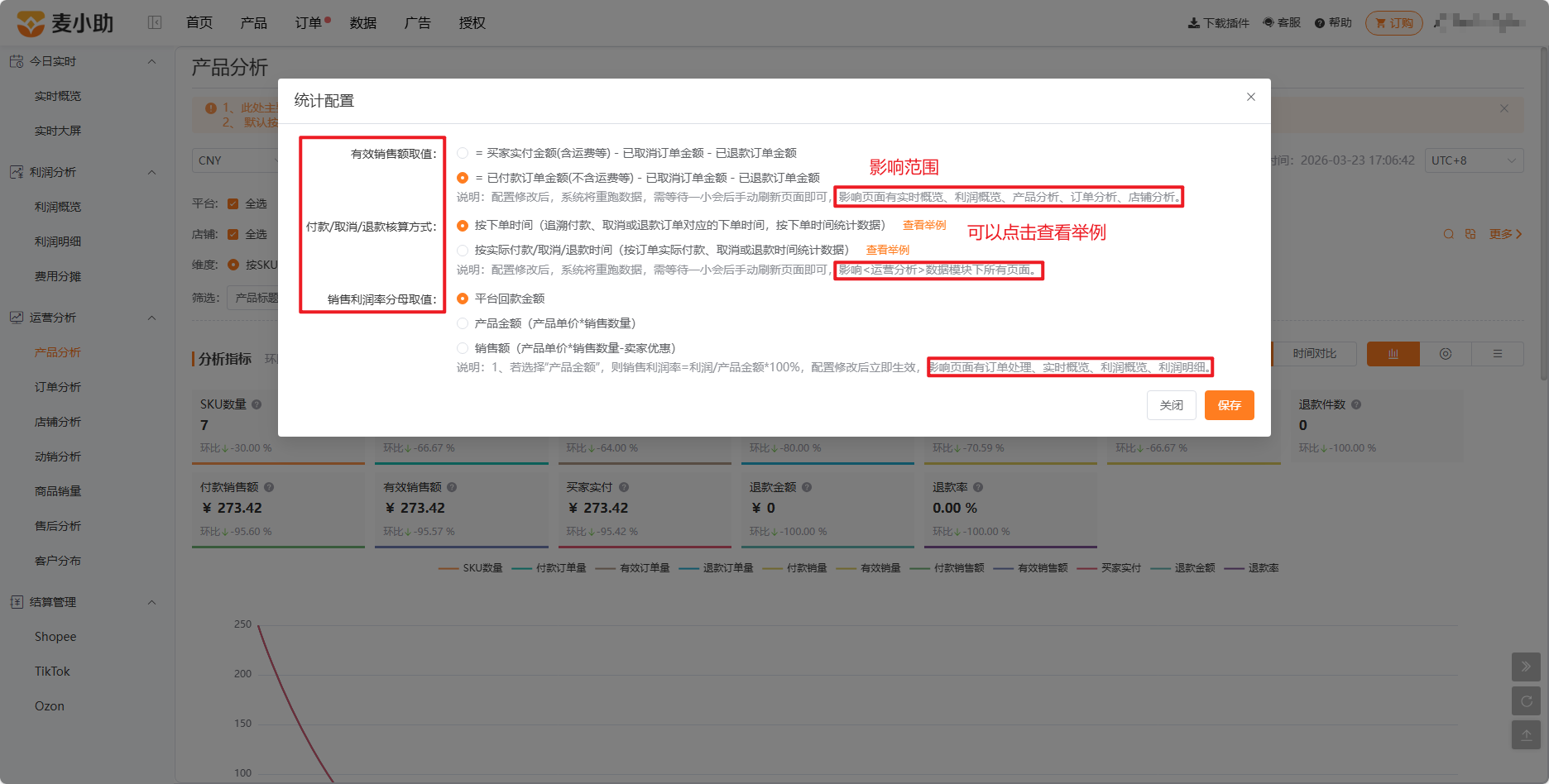This screenshot has width=1549, height=784.
Task: Click the 订购 shopping cart button
Action: click(x=1394, y=23)
